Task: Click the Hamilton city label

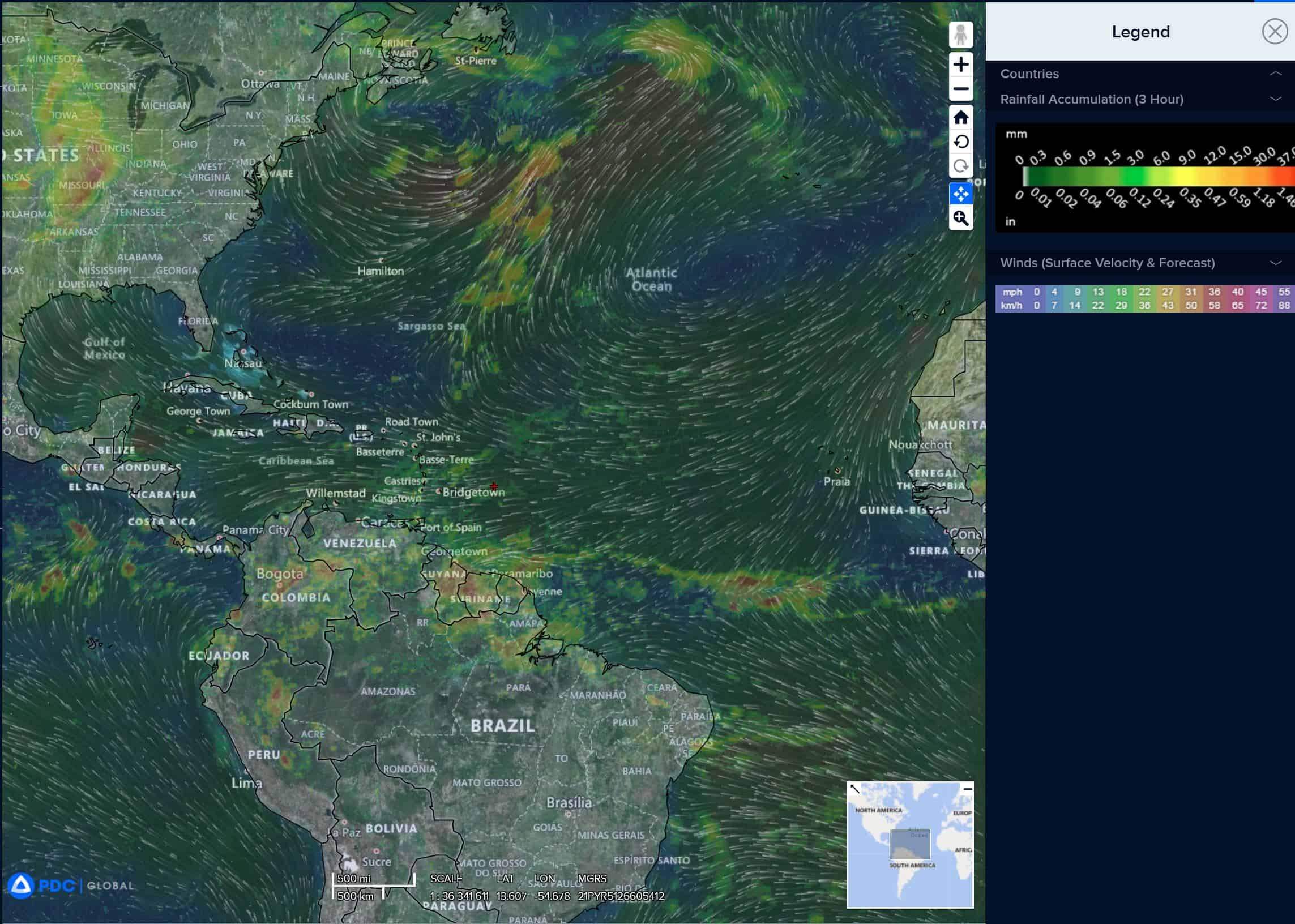Action: (x=380, y=271)
